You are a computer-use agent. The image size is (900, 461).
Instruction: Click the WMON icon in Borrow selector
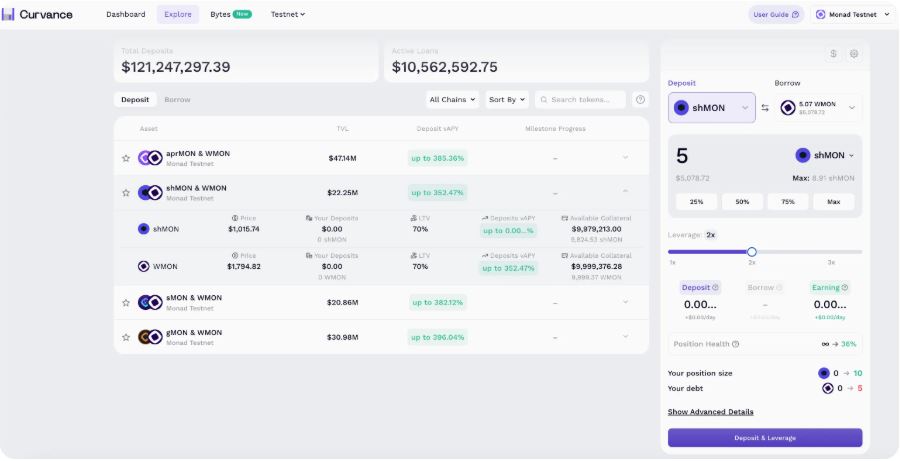point(788,107)
